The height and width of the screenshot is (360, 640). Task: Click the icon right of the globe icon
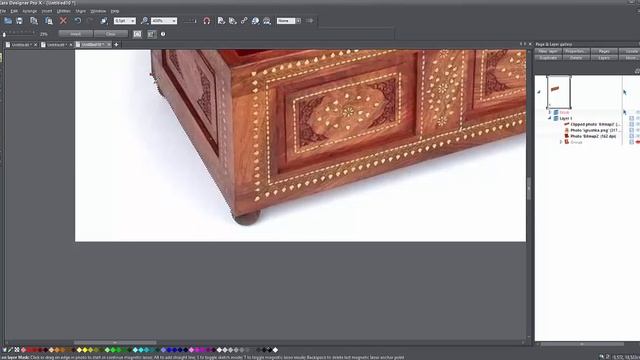(267, 21)
